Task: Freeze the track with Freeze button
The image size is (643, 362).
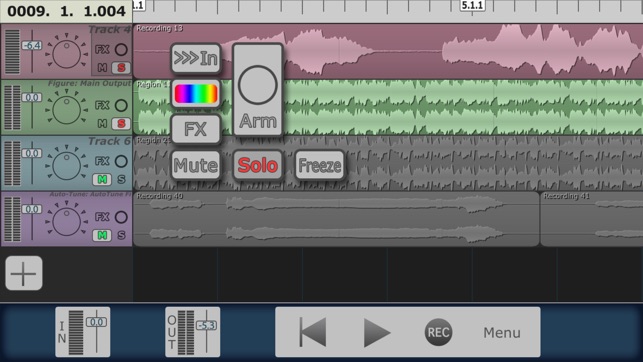Action: click(x=319, y=165)
